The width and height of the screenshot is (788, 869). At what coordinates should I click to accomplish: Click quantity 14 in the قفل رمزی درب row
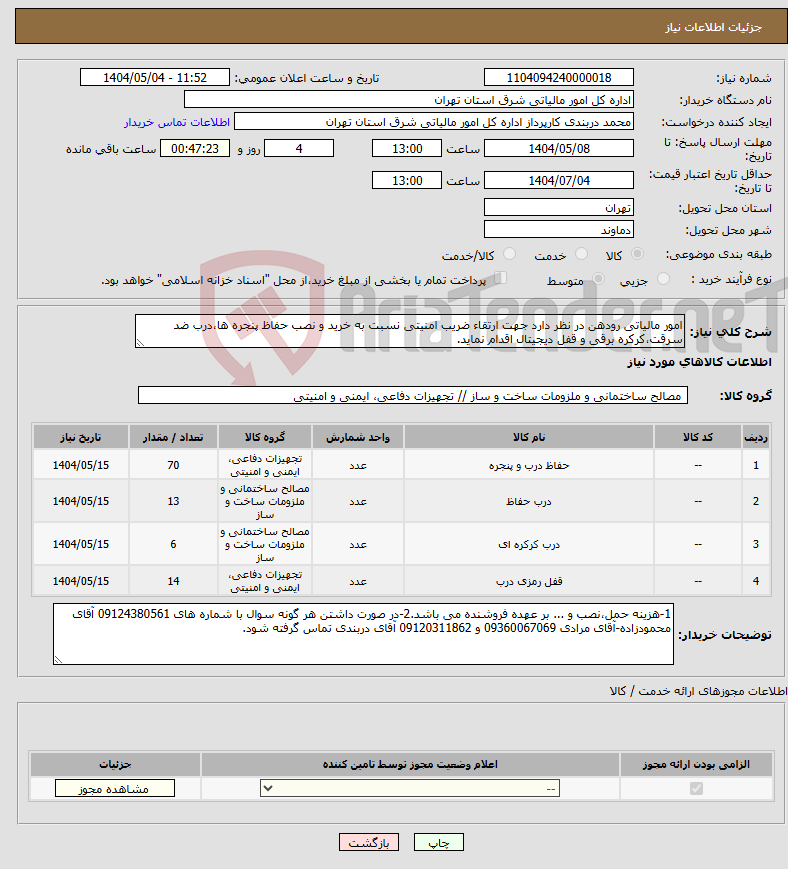(x=173, y=581)
